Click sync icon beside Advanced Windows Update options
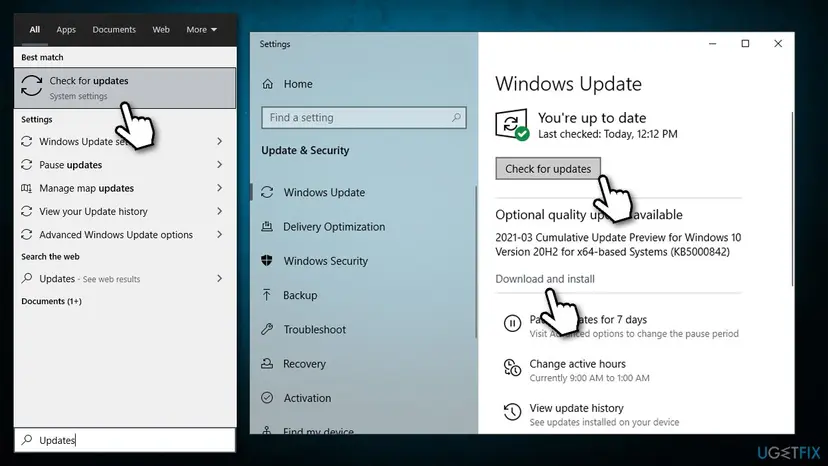The height and width of the screenshot is (466, 828). coord(26,235)
